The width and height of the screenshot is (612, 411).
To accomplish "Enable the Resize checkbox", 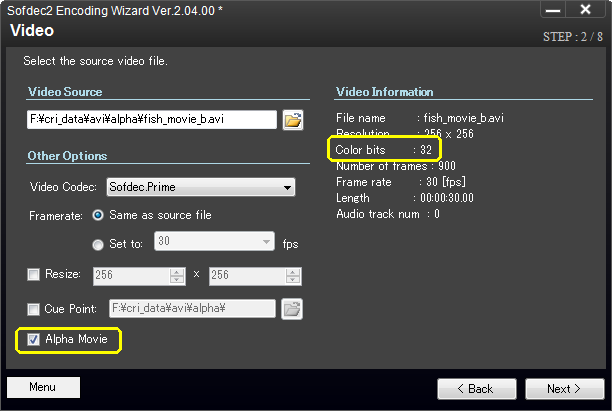I will point(34,274).
